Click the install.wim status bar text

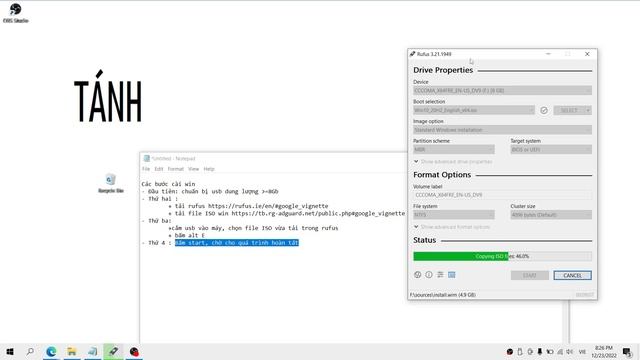coord(443,295)
